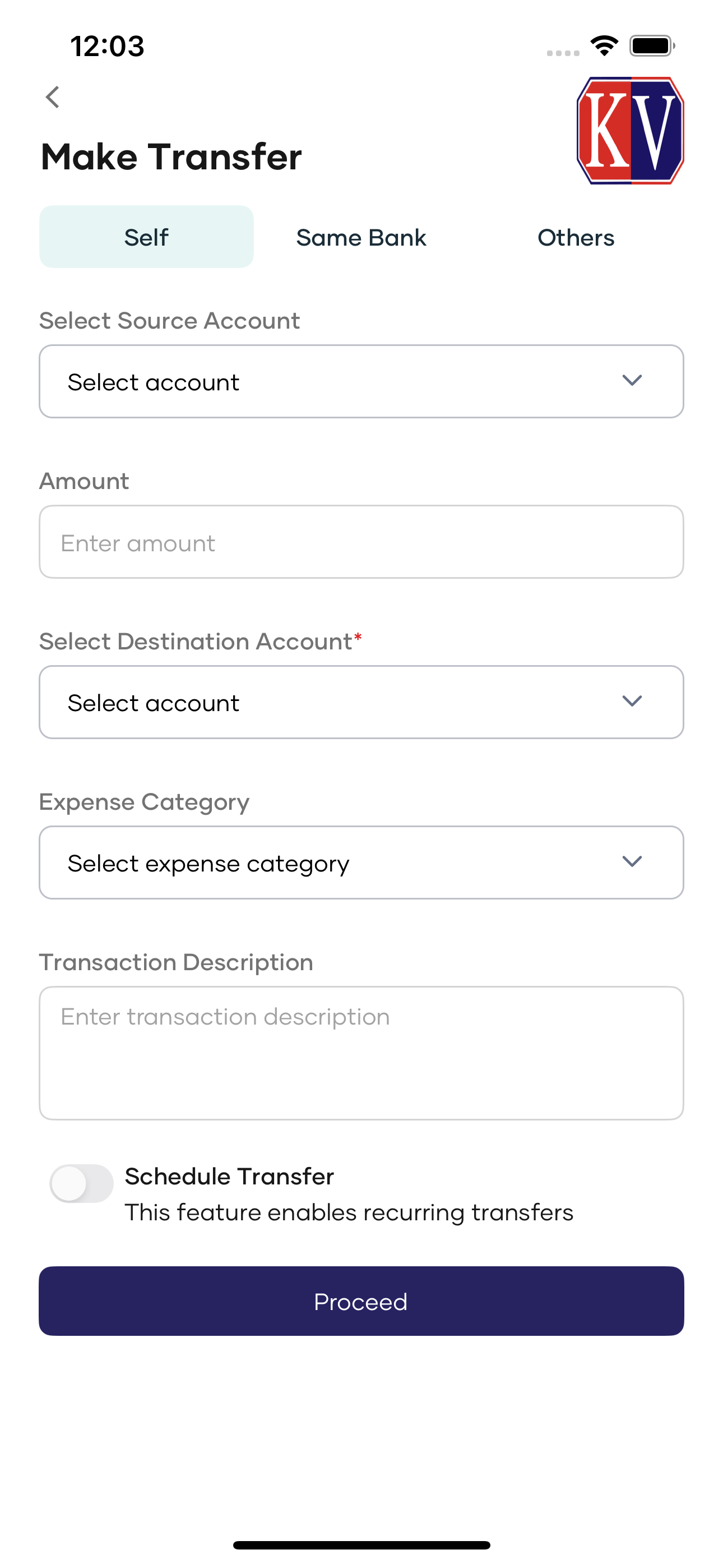Click the Schedule Transfer label text
The width and height of the screenshot is (723, 1568).
pos(229,1177)
